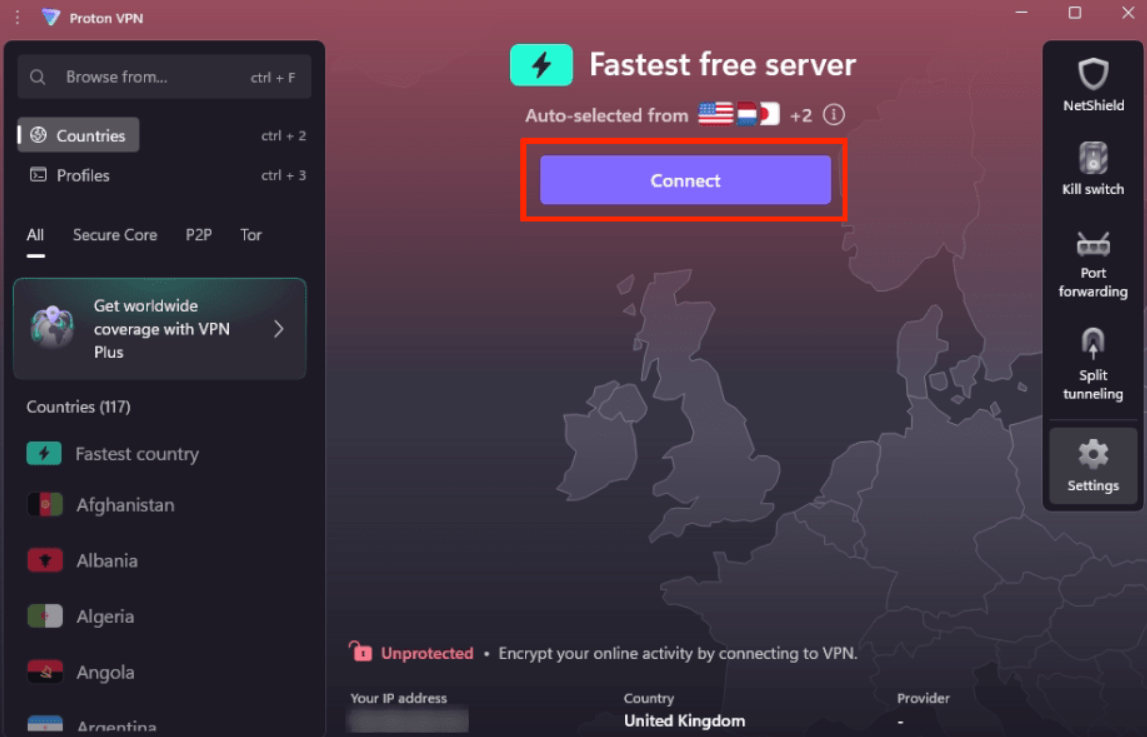This screenshot has height=737, width=1147.
Task: Open the P2P tab
Action: click(198, 235)
